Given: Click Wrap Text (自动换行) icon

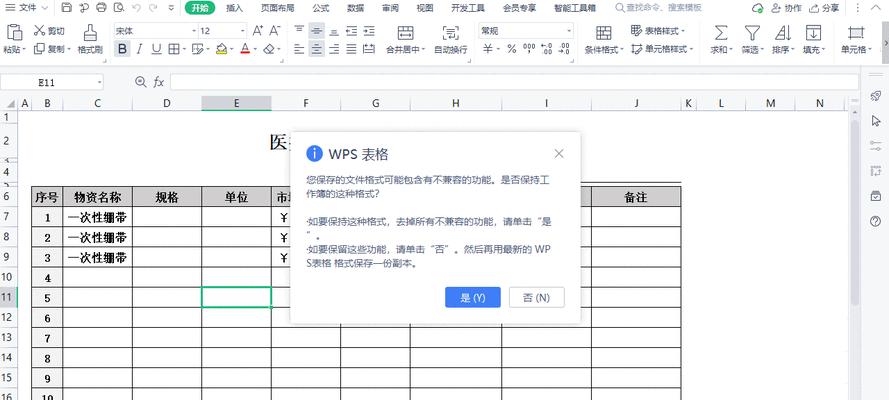Looking at the screenshot, I should pos(451,32).
